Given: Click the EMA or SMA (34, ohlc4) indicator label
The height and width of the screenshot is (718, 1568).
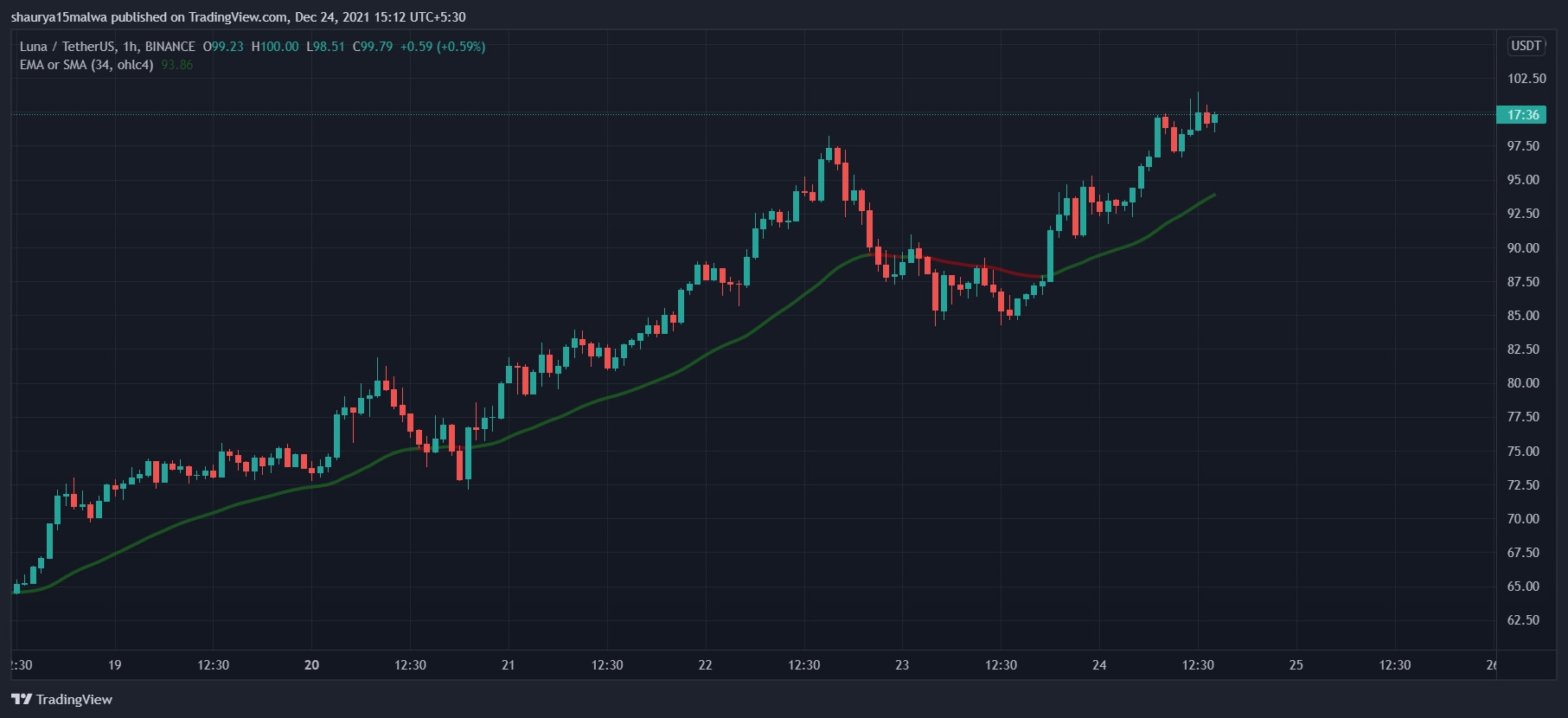Looking at the screenshot, I should click(x=86, y=65).
